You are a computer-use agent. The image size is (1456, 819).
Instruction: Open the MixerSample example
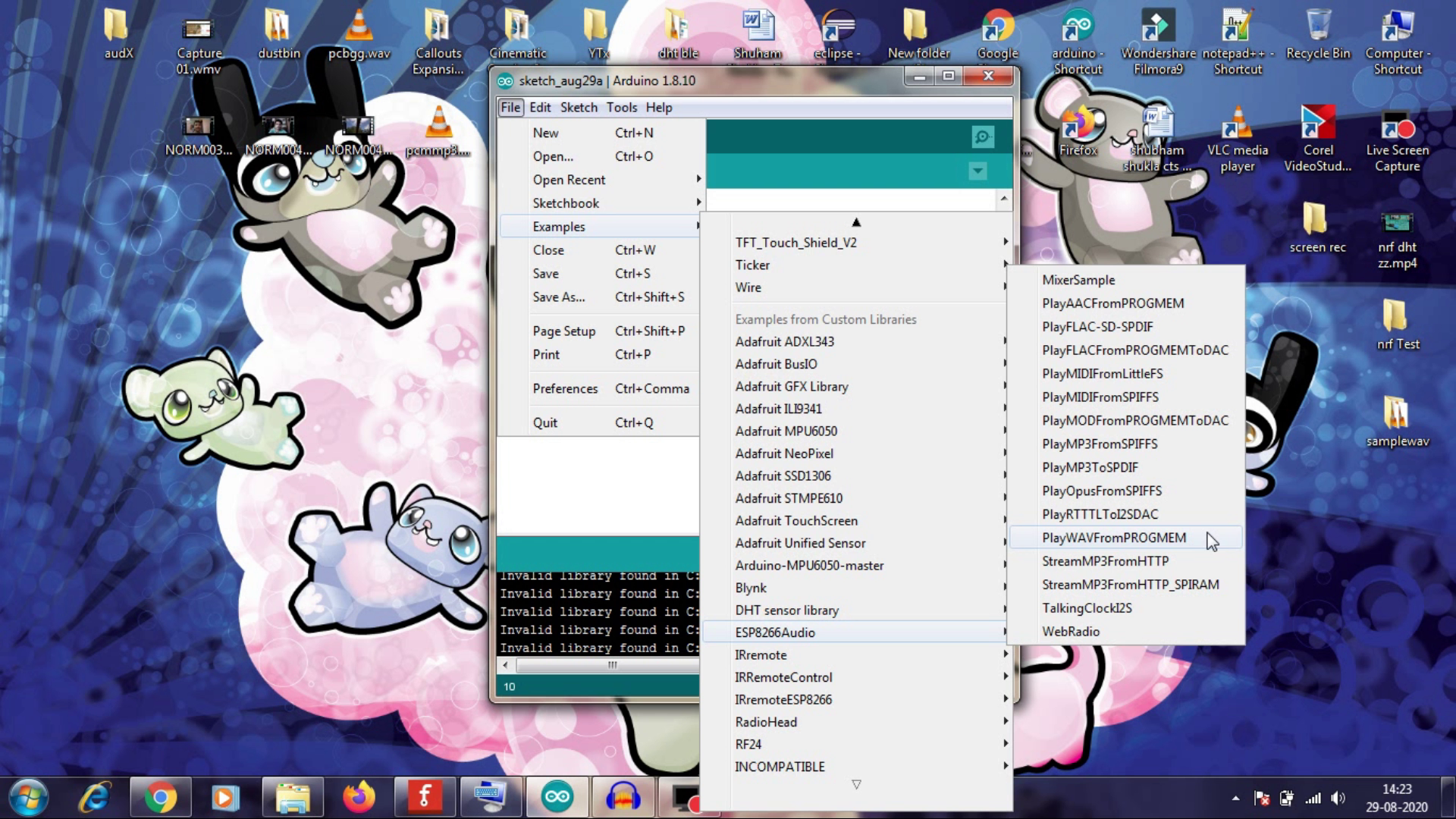pos(1126,280)
